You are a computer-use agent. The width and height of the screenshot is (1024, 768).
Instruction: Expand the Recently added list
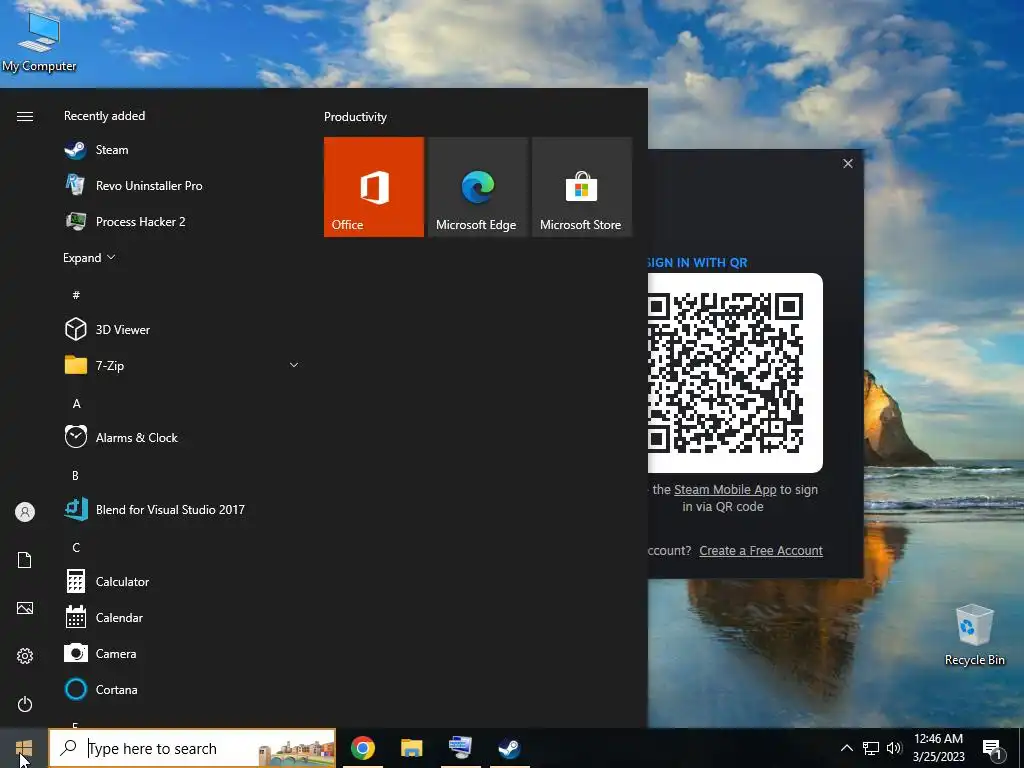coord(89,257)
